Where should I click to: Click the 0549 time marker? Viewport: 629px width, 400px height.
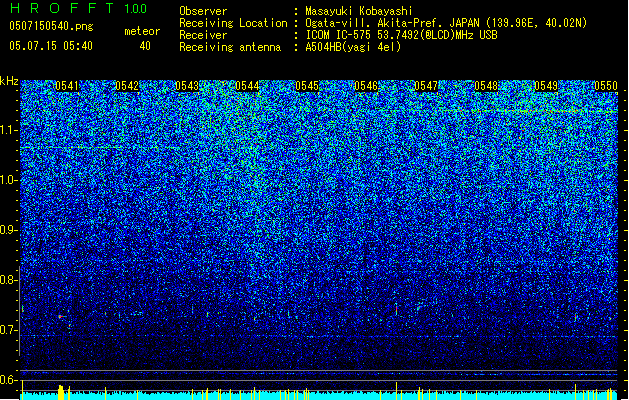pos(546,86)
